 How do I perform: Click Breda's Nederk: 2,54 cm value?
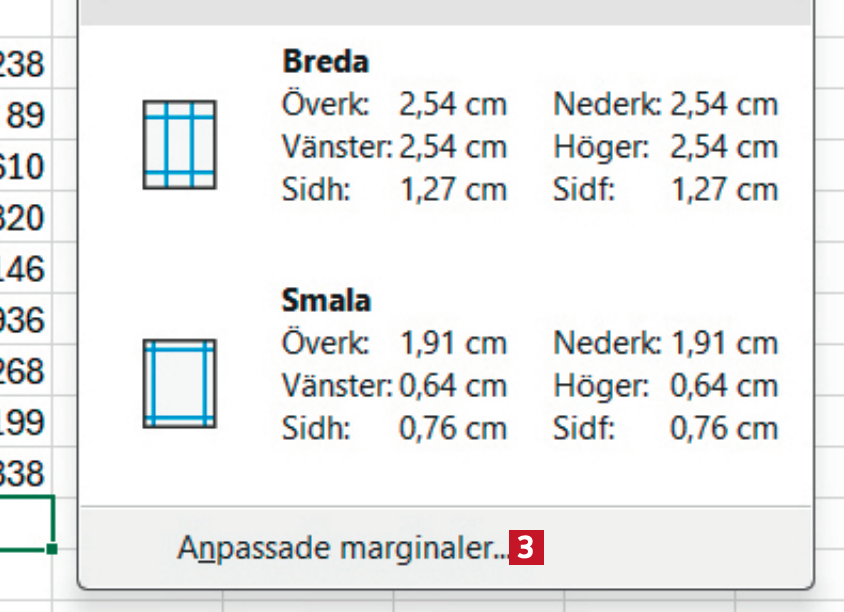tap(723, 104)
